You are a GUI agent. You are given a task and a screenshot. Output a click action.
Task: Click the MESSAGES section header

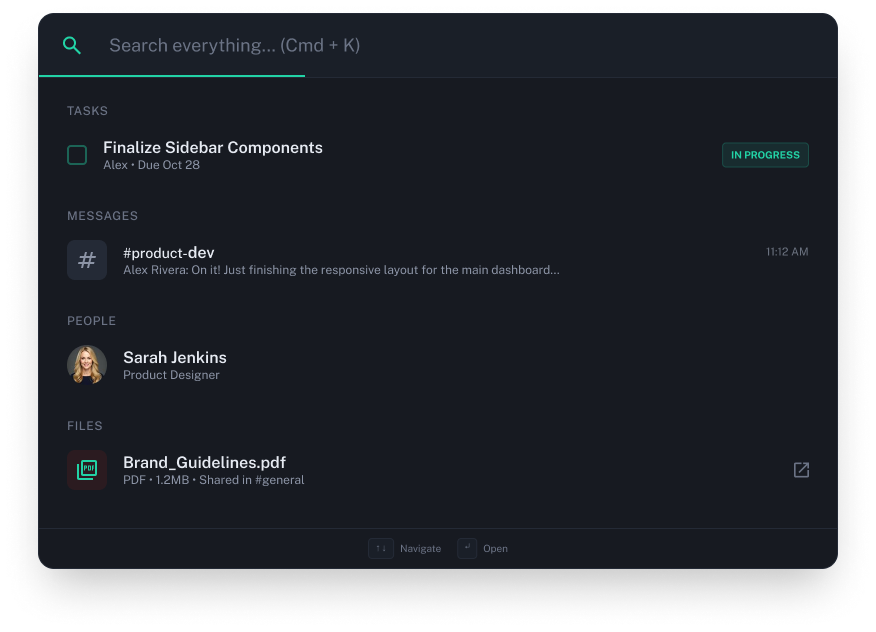[102, 216]
